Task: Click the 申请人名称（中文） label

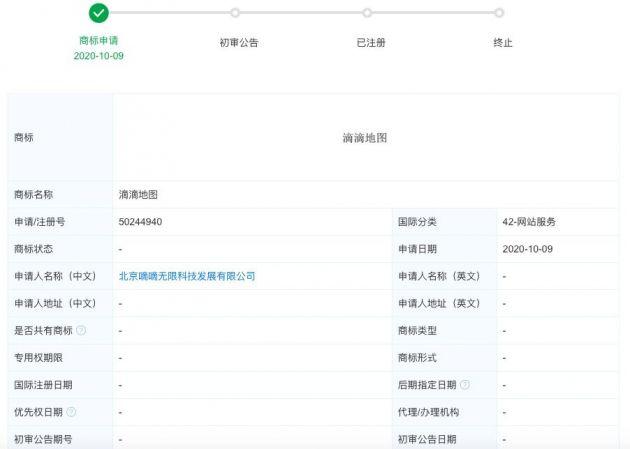Action: tap(55, 276)
